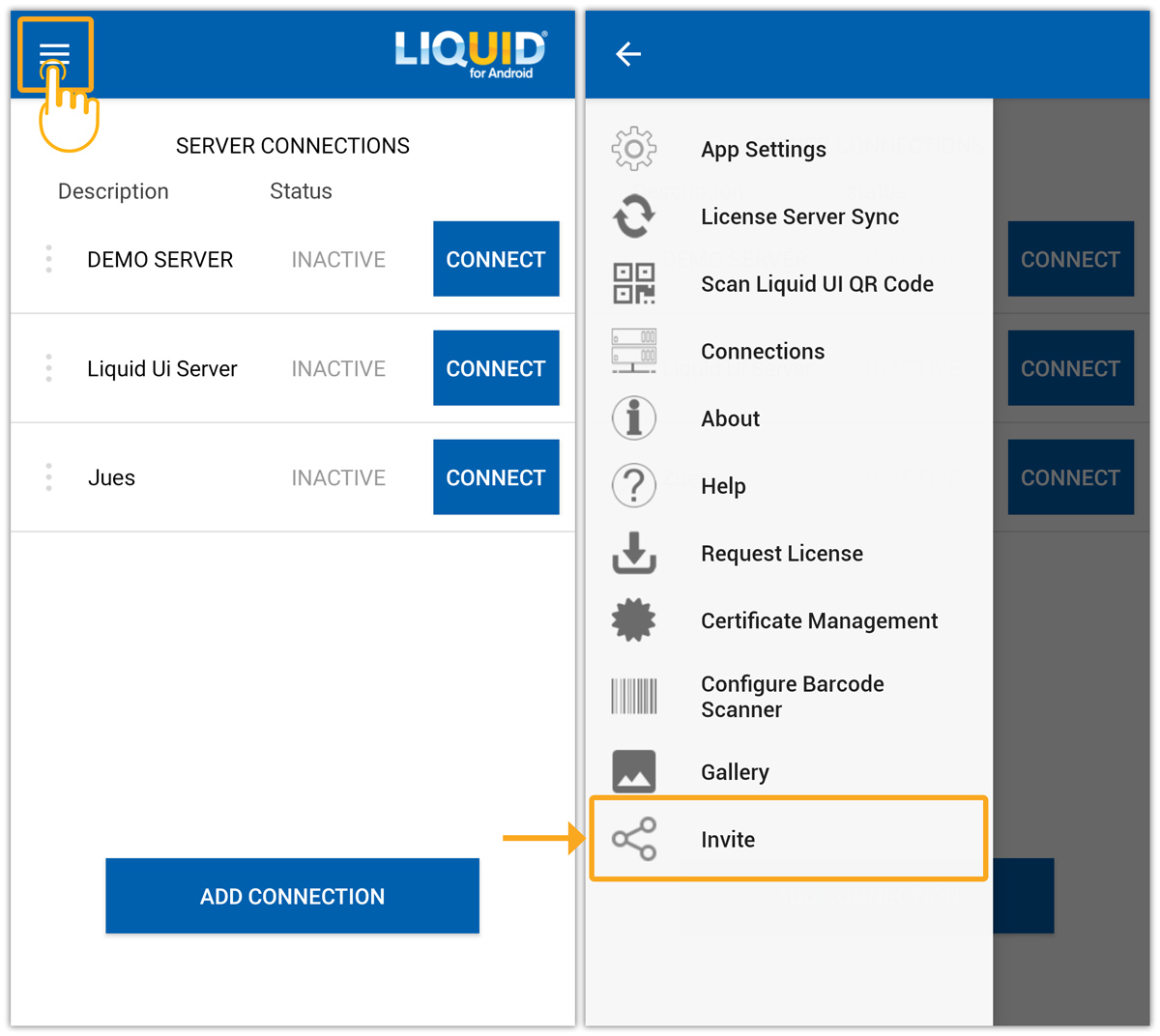Open options dots for Jues connection
The width and height of the screenshot is (1160, 1036).
point(48,477)
